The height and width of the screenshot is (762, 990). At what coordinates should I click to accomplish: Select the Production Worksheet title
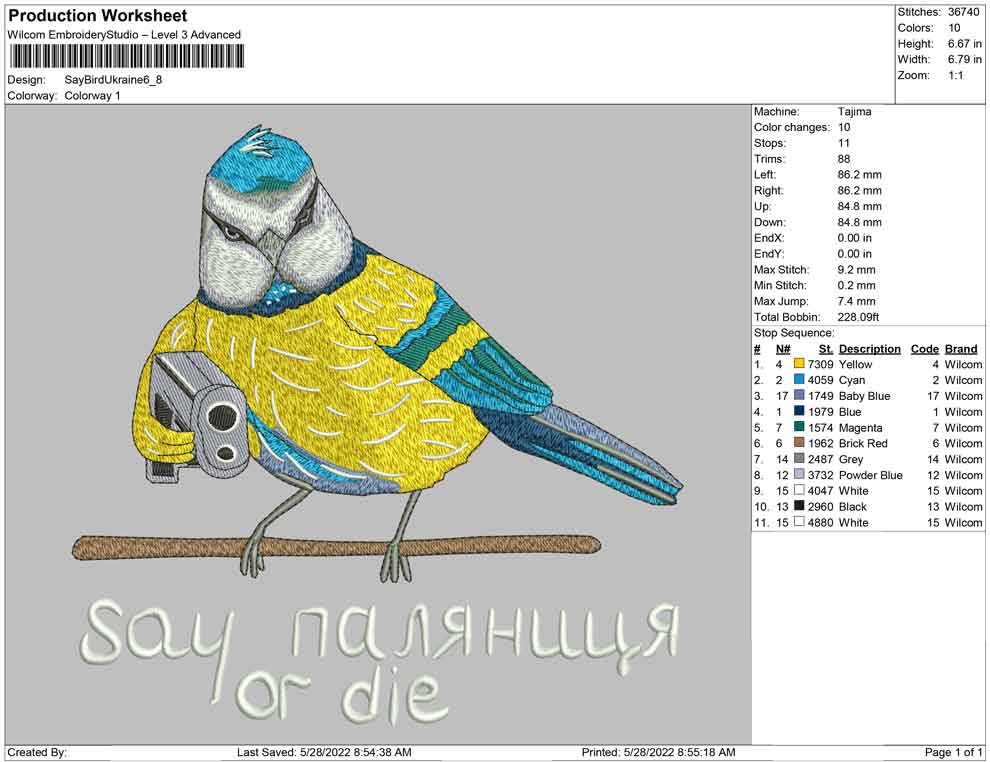(x=97, y=16)
